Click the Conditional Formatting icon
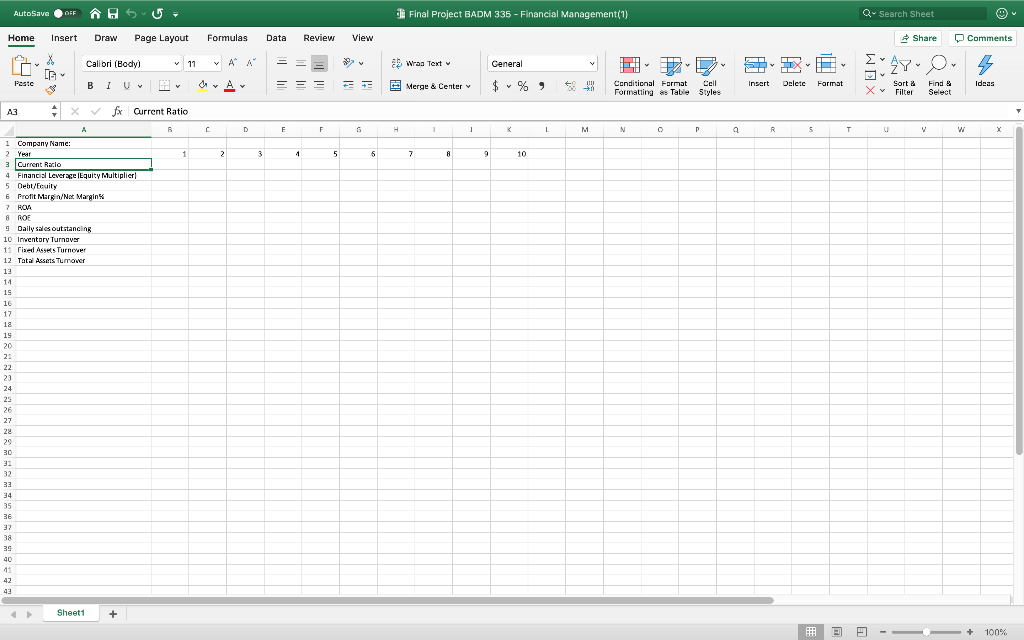The height and width of the screenshot is (640, 1024). point(630,66)
